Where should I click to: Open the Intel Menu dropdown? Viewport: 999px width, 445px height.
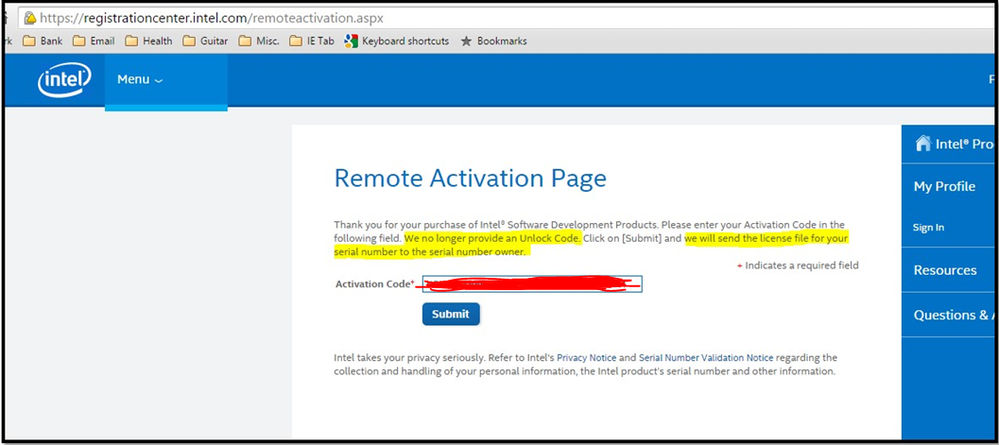[x=139, y=80]
